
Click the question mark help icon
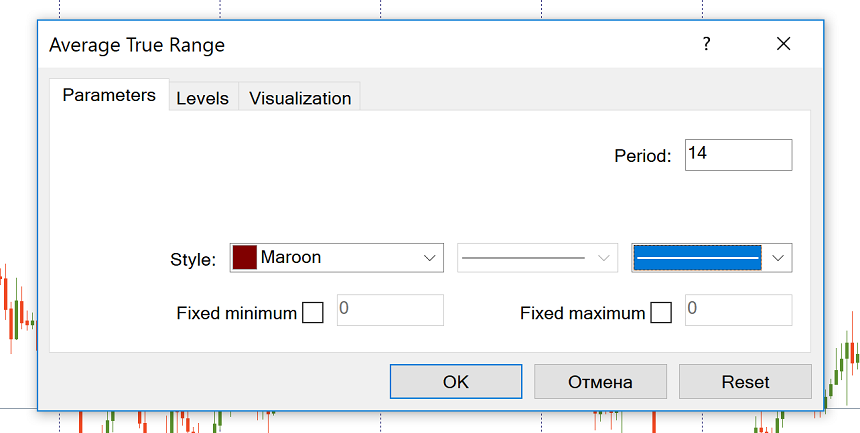[706, 44]
